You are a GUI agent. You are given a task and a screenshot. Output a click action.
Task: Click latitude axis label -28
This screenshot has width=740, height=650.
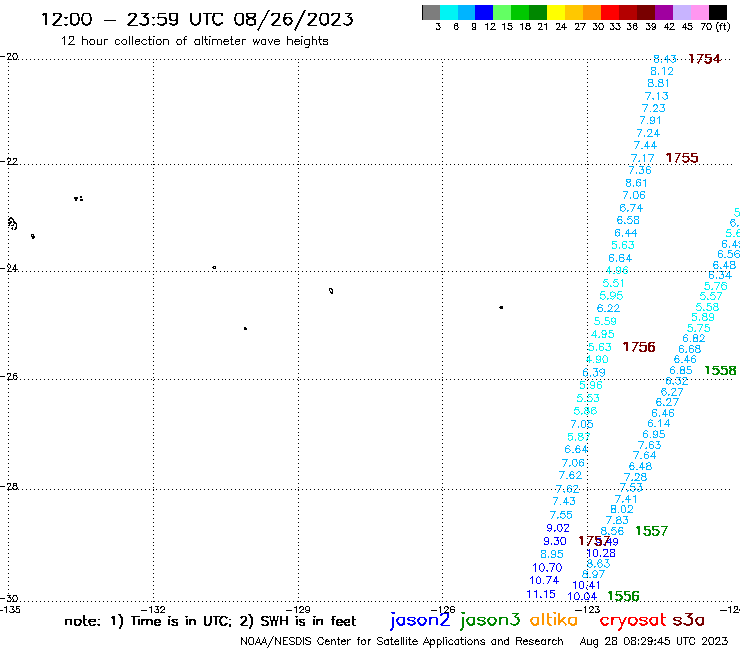click(9, 486)
